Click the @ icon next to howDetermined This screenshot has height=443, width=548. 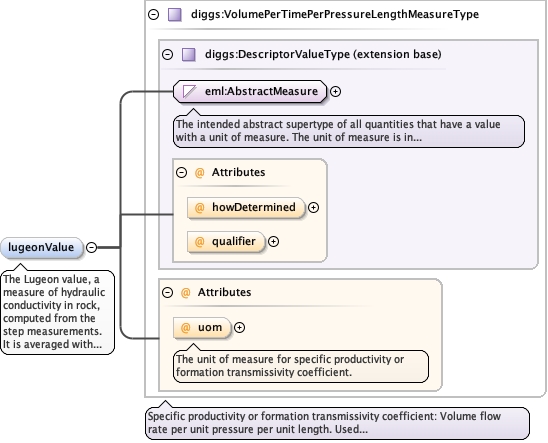tap(199, 208)
